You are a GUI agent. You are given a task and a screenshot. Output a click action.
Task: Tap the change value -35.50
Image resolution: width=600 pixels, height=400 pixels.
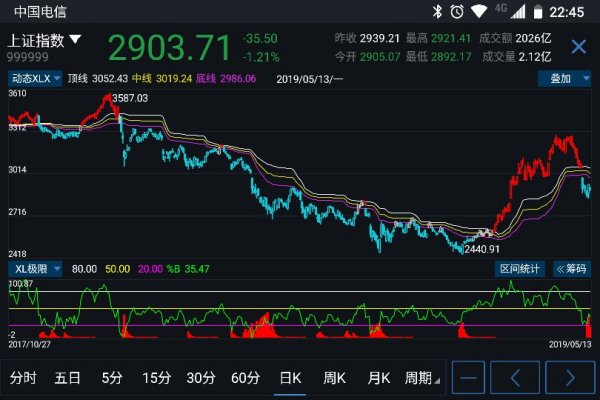coord(260,39)
